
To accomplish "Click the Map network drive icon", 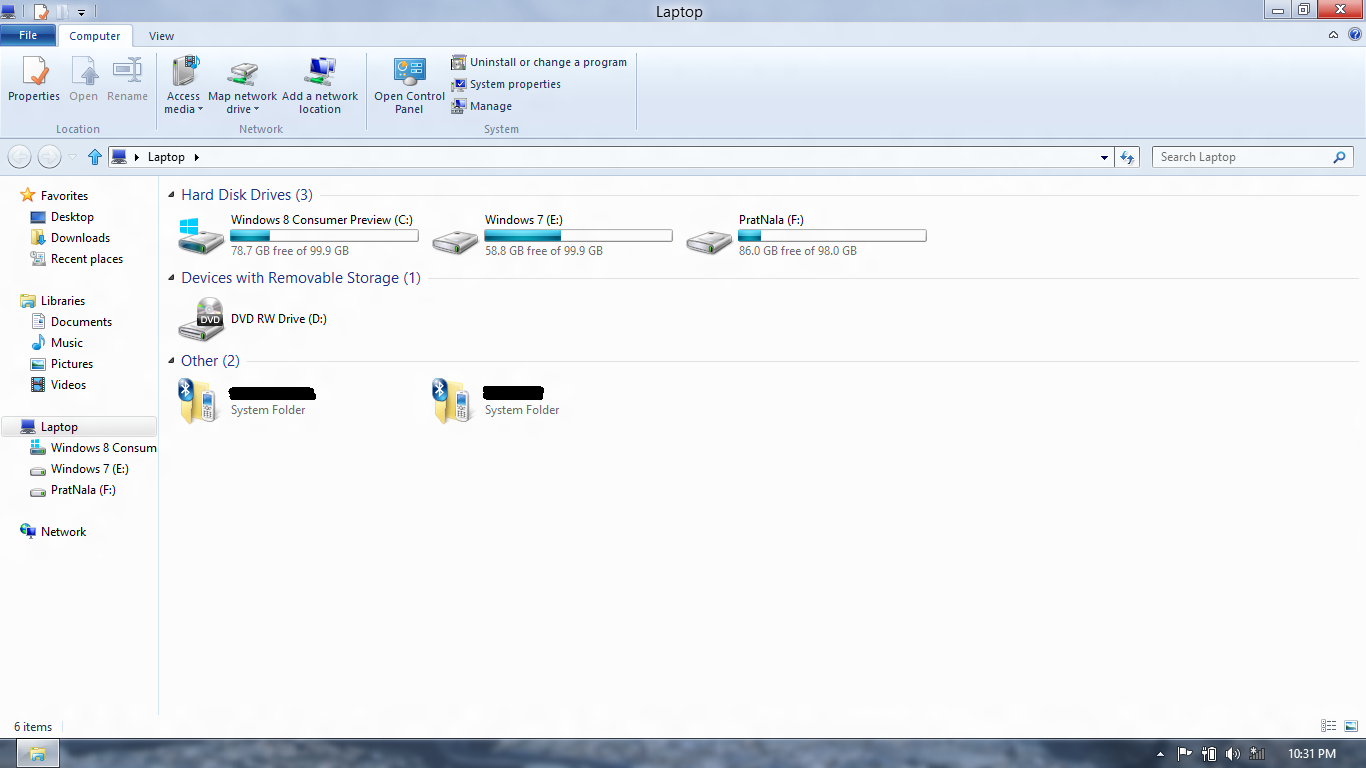I will pyautogui.click(x=242, y=72).
